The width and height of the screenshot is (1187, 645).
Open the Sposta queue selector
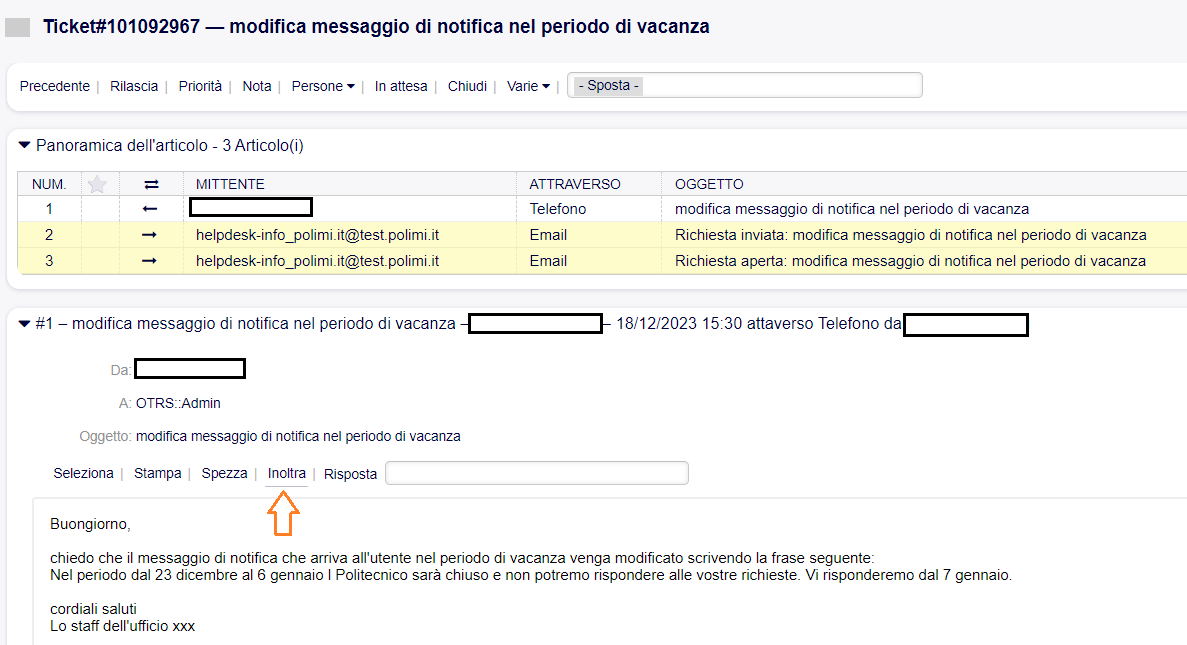[x=744, y=86]
